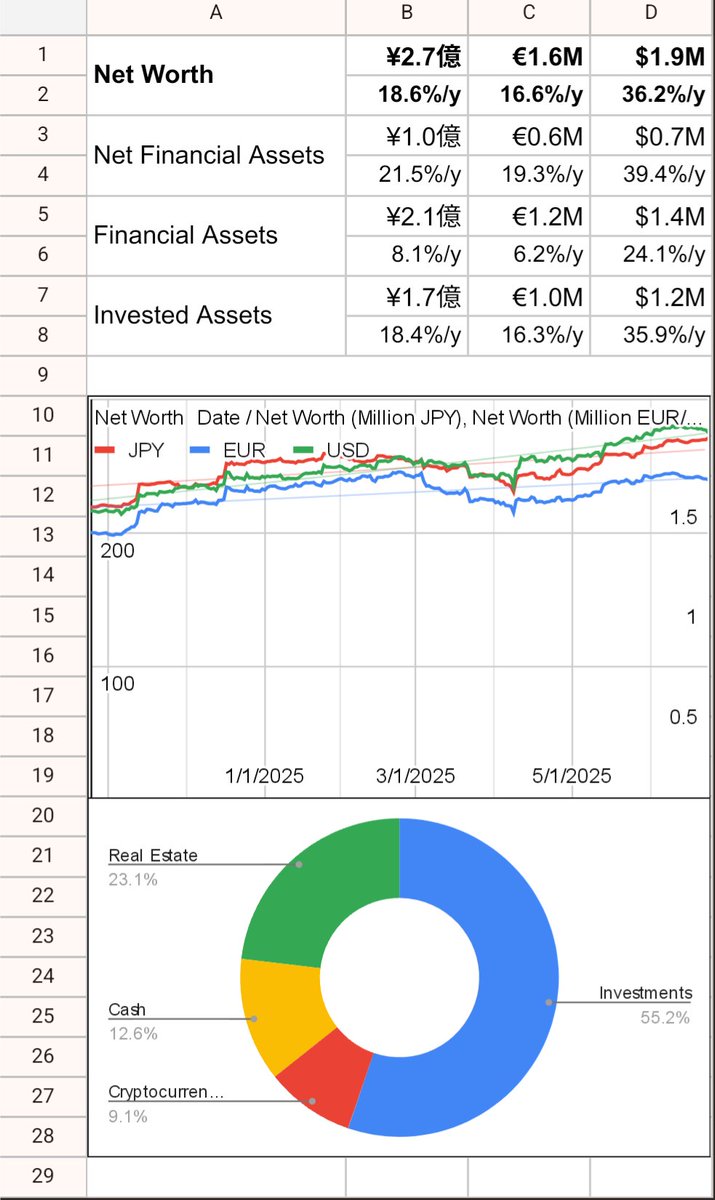715x1200 pixels.
Task: Click the $1.4M Financial Assets cell
Action: (651, 215)
